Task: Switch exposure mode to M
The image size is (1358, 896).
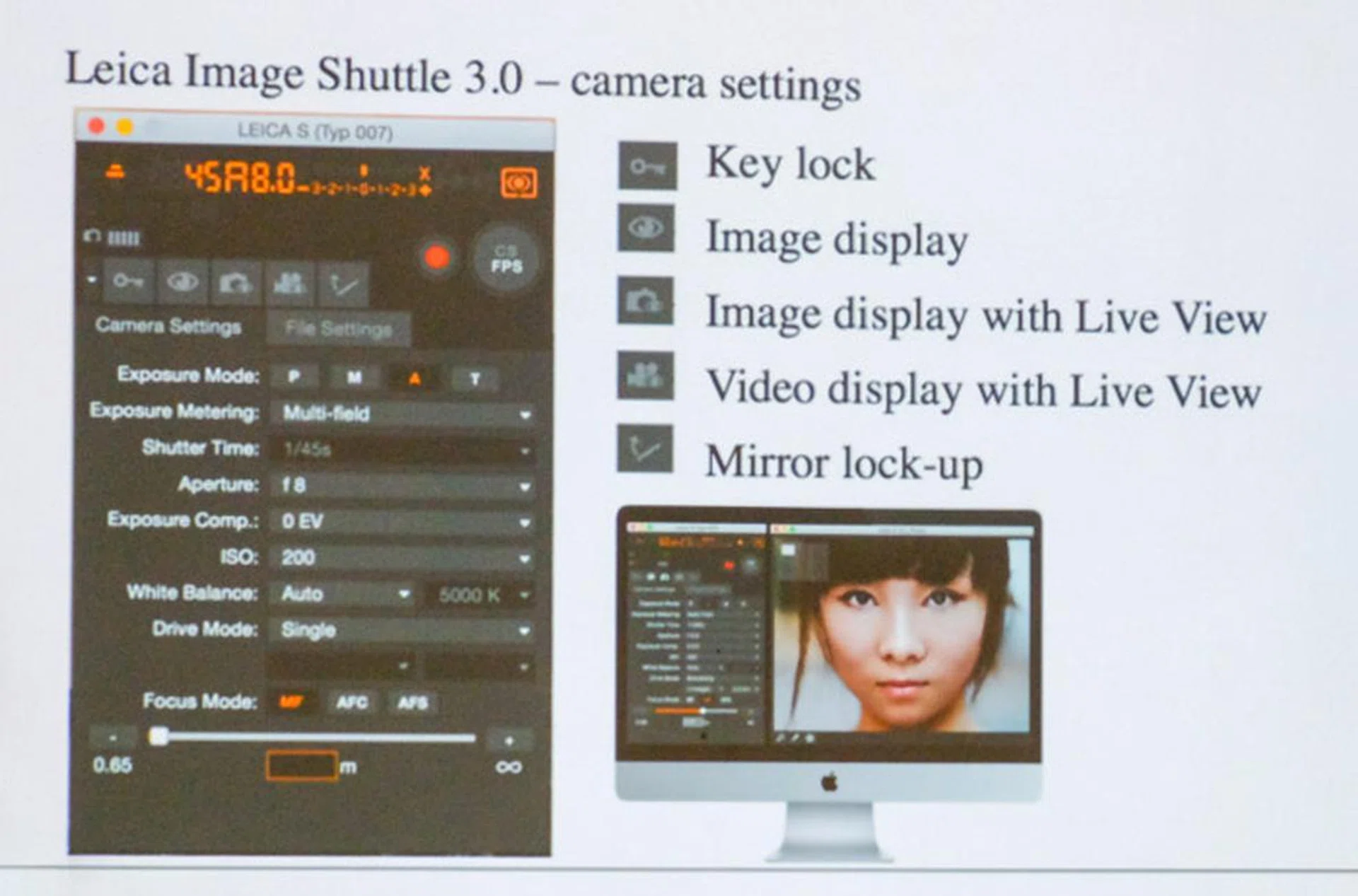Action: coord(354,378)
